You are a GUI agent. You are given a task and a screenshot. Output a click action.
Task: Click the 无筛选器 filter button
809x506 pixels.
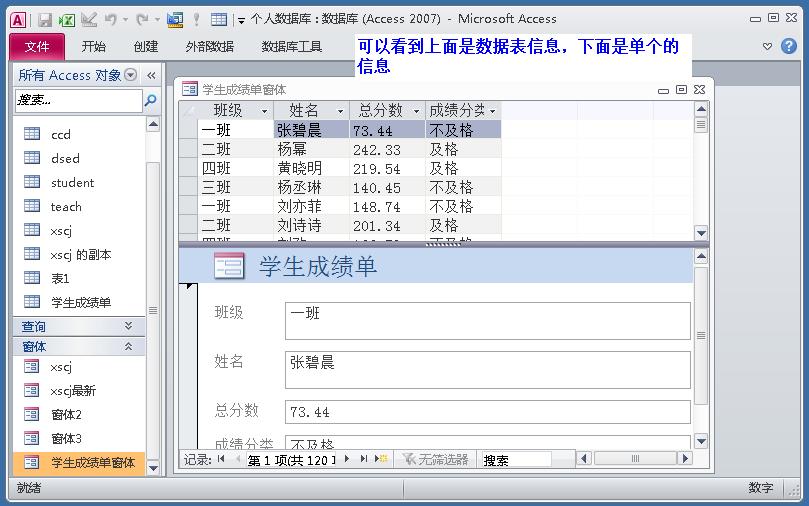[433, 459]
